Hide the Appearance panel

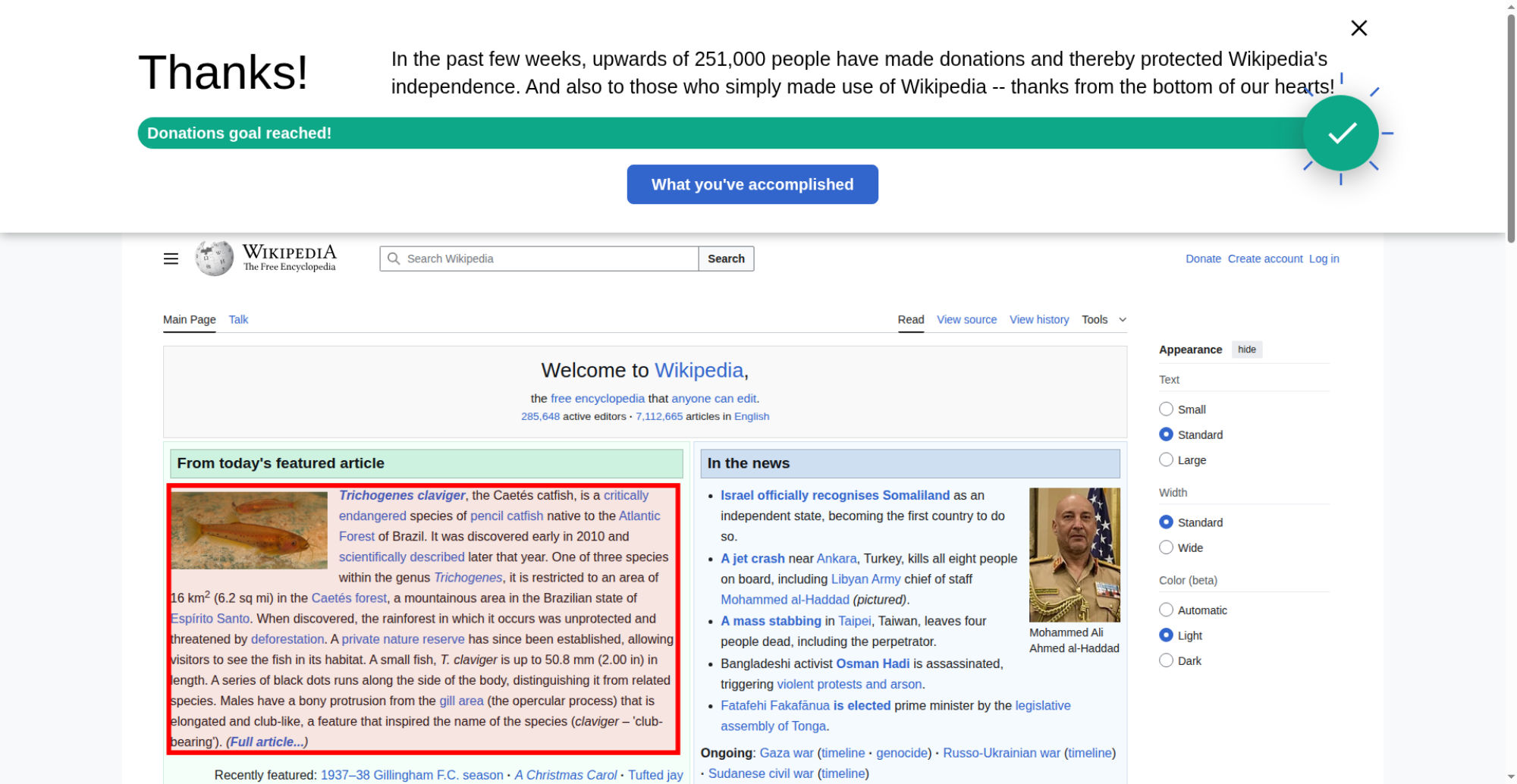click(x=1246, y=350)
